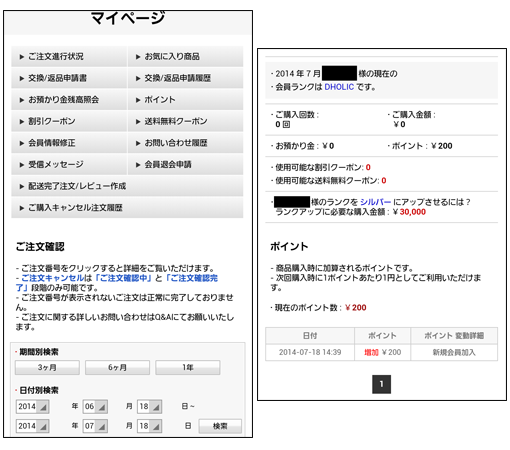Open 割引クーポン menu item
510x450 pixels.
click(x=69, y=121)
